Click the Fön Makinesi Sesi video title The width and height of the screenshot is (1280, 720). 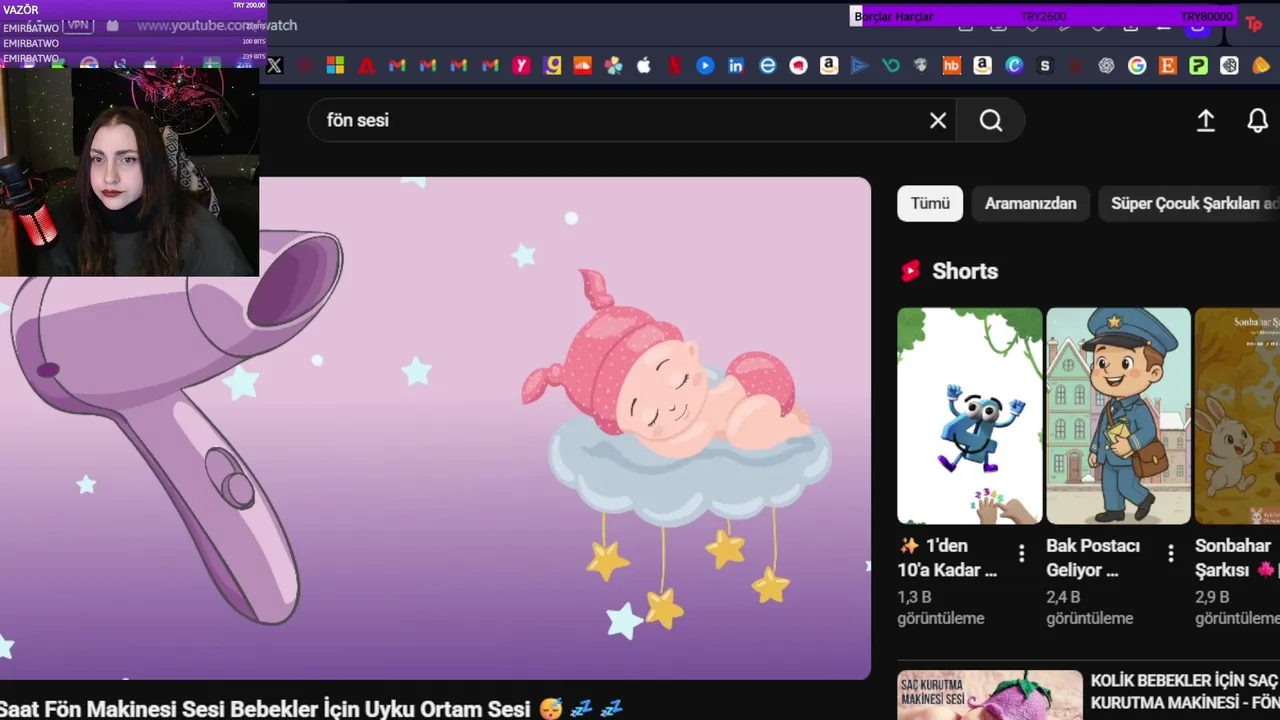(311, 709)
